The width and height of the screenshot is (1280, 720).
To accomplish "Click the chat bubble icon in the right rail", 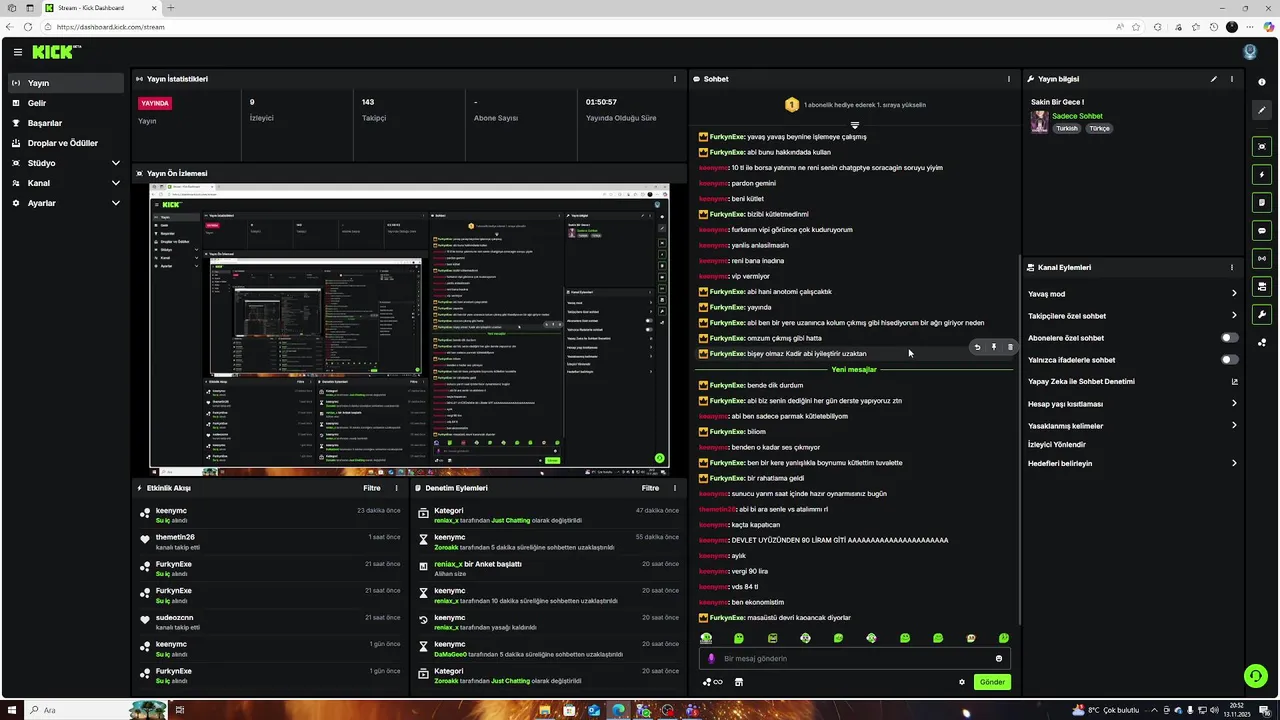I will (x=1262, y=231).
